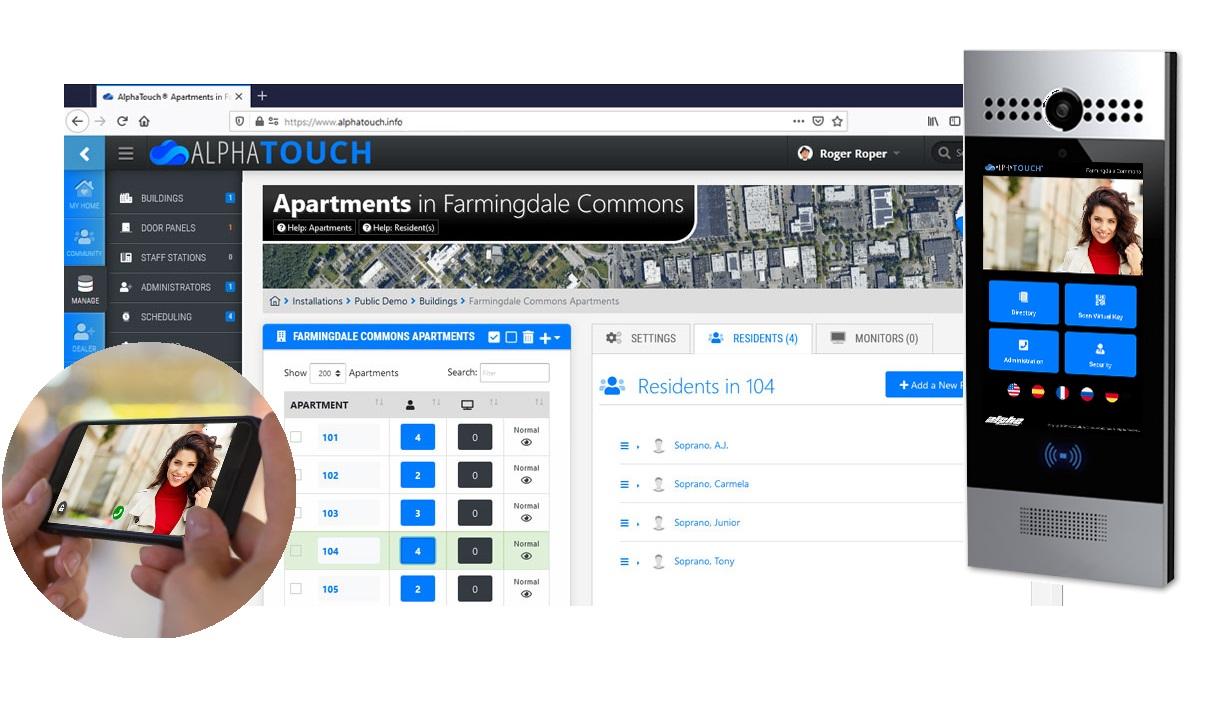The width and height of the screenshot is (1220, 704).
Task: Select the French flag language
Action: point(1062,393)
